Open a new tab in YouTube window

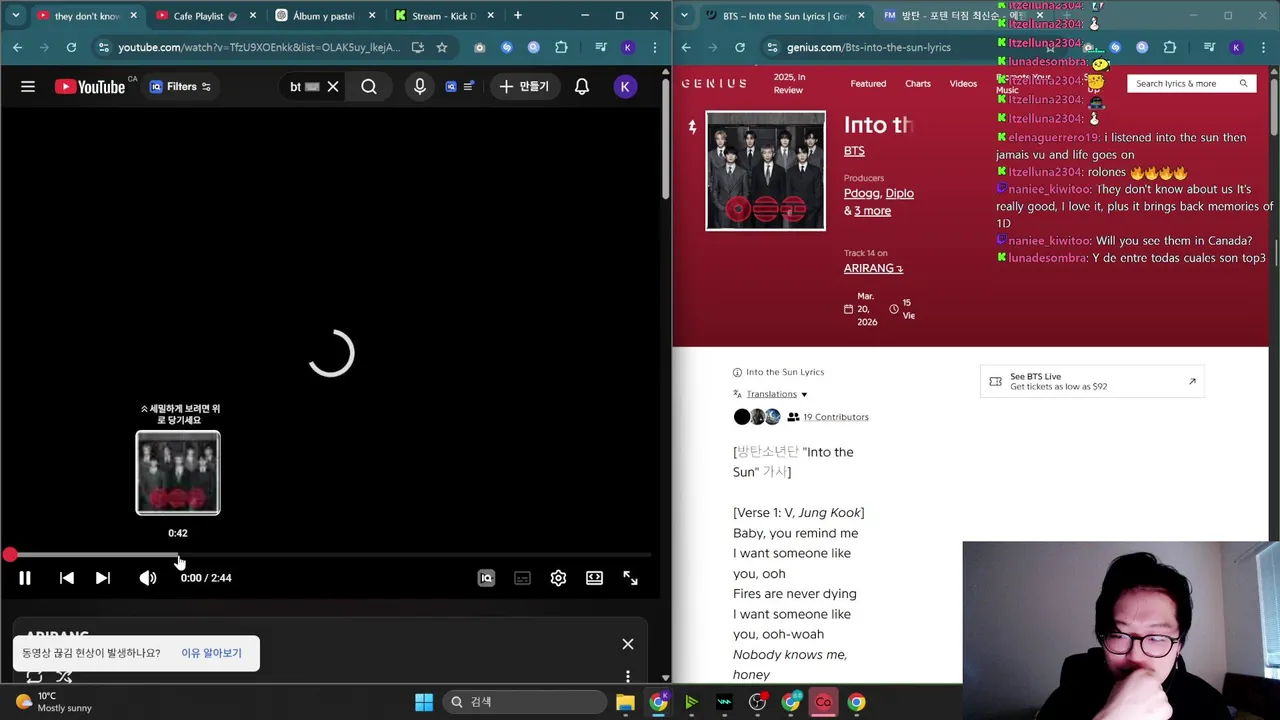click(518, 16)
